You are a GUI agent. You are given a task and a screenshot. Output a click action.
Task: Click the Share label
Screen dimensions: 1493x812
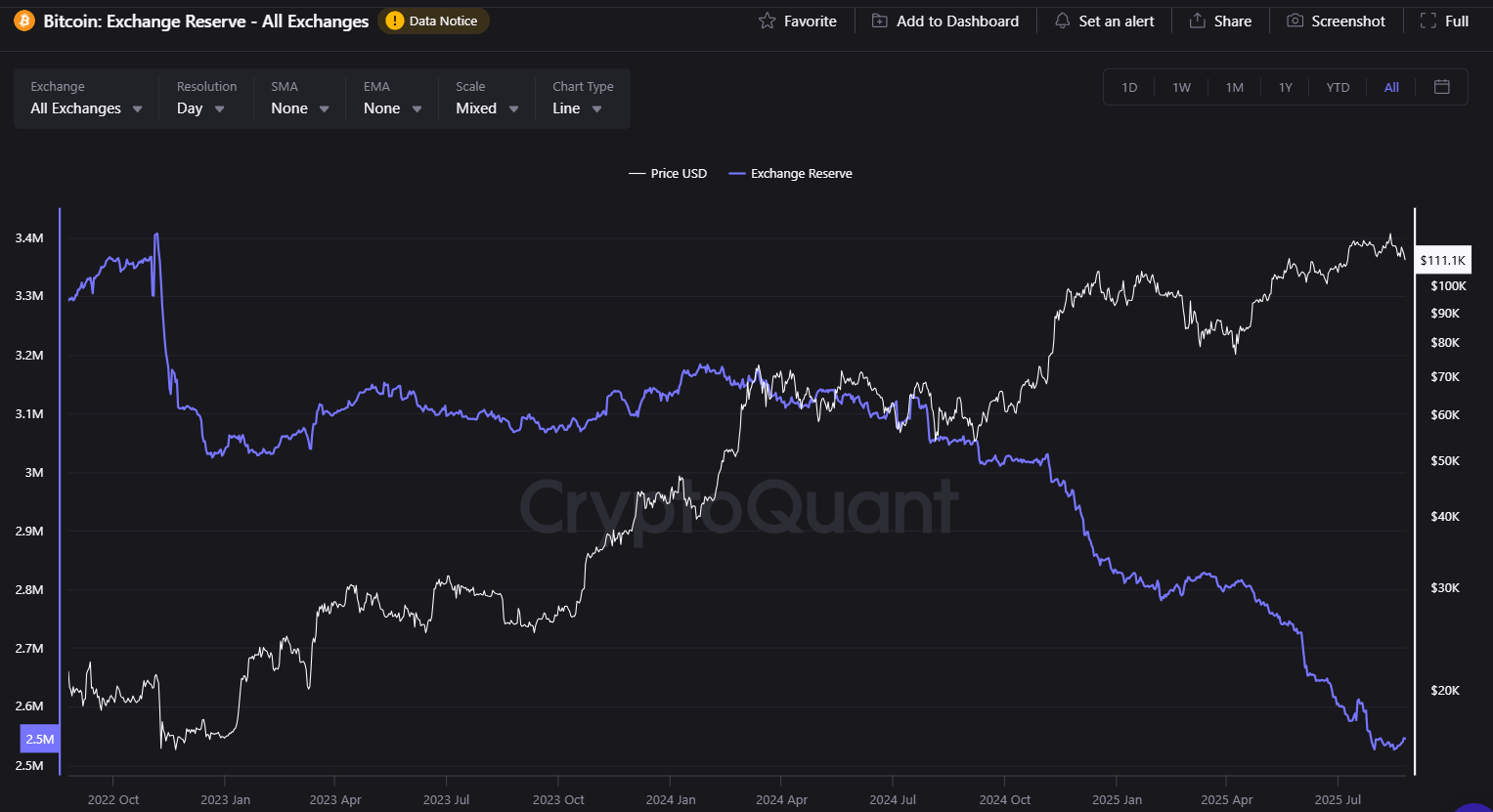point(1233,21)
